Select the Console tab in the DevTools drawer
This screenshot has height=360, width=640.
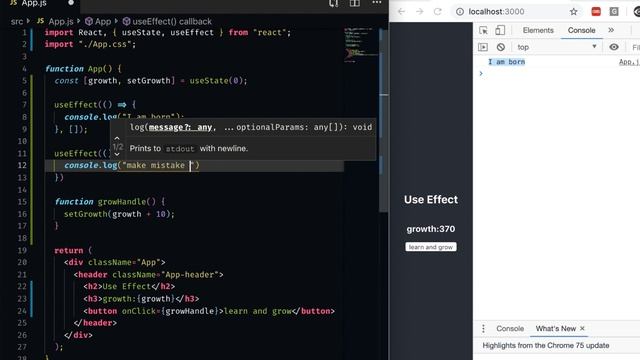pyautogui.click(x=510, y=329)
